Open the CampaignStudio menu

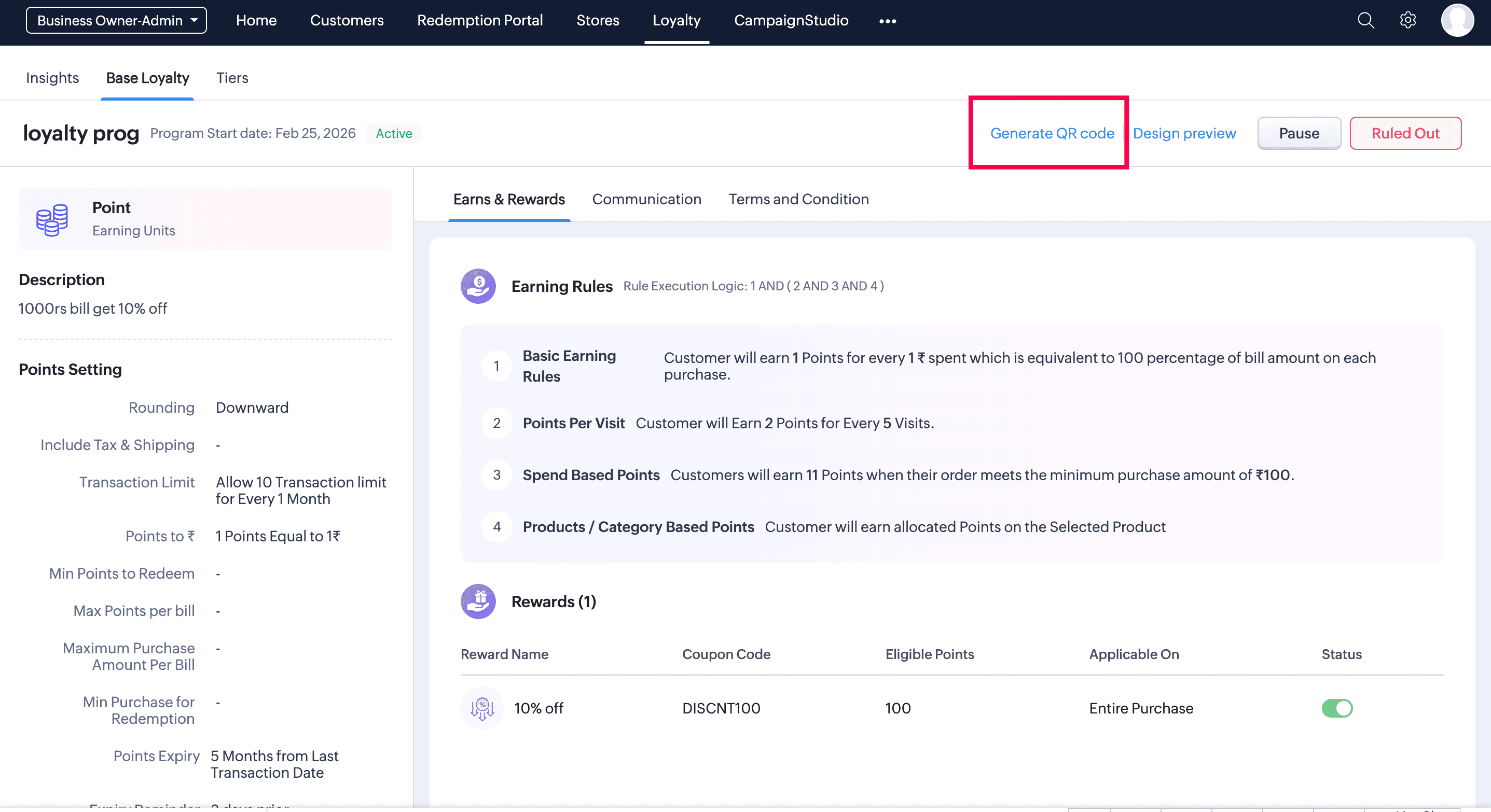(x=791, y=20)
